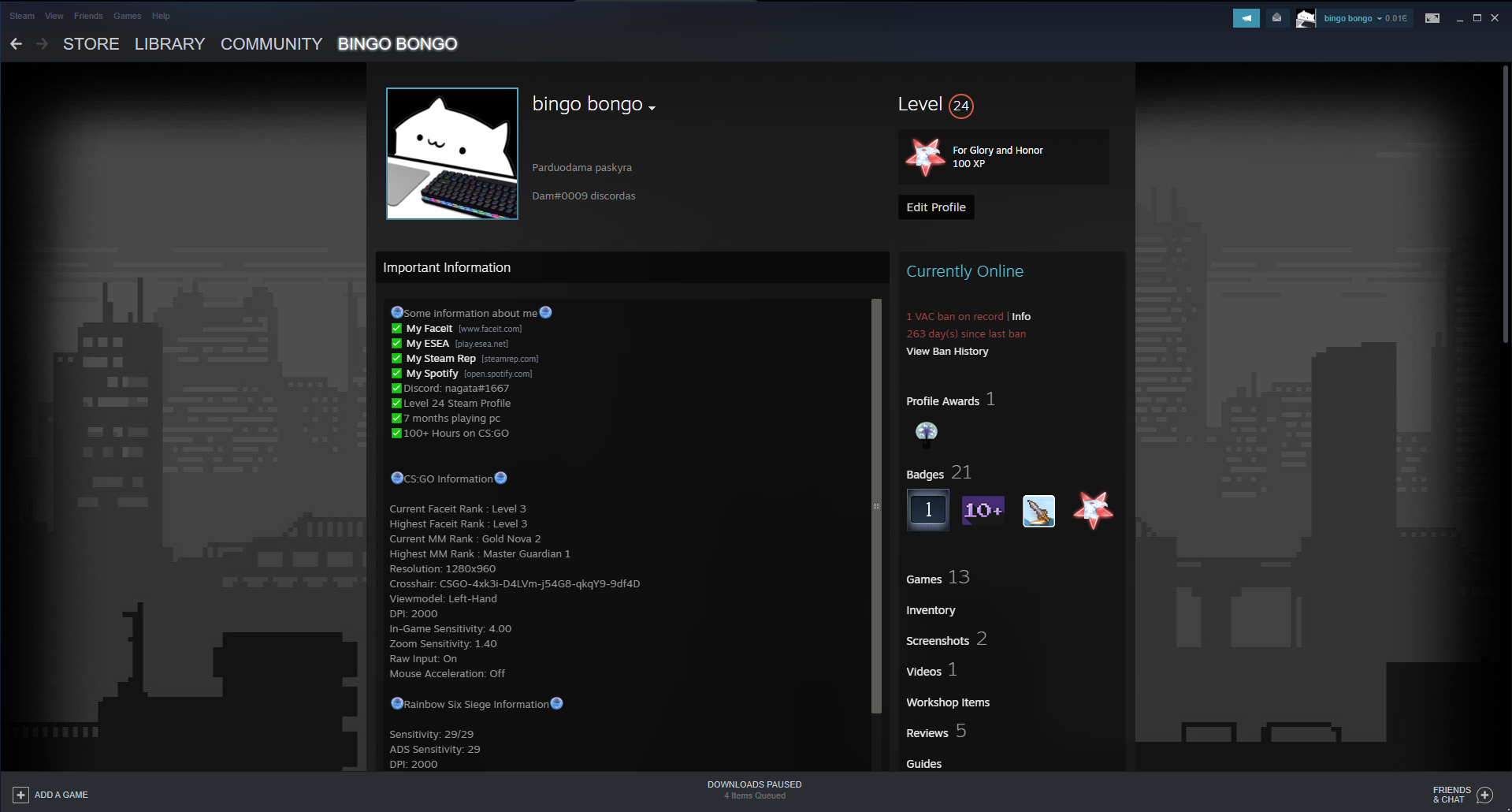Open the notifications inbox icon
This screenshot has width=1512, height=812.
point(1276,18)
